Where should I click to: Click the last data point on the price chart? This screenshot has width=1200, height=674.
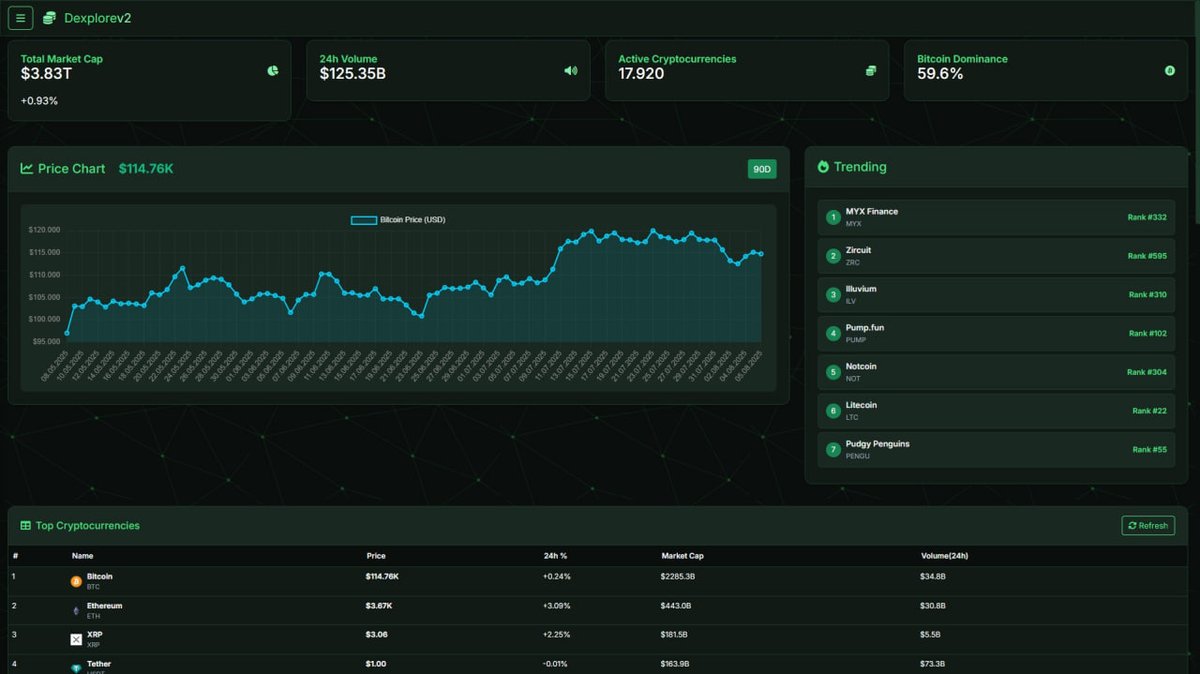coord(761,254)
